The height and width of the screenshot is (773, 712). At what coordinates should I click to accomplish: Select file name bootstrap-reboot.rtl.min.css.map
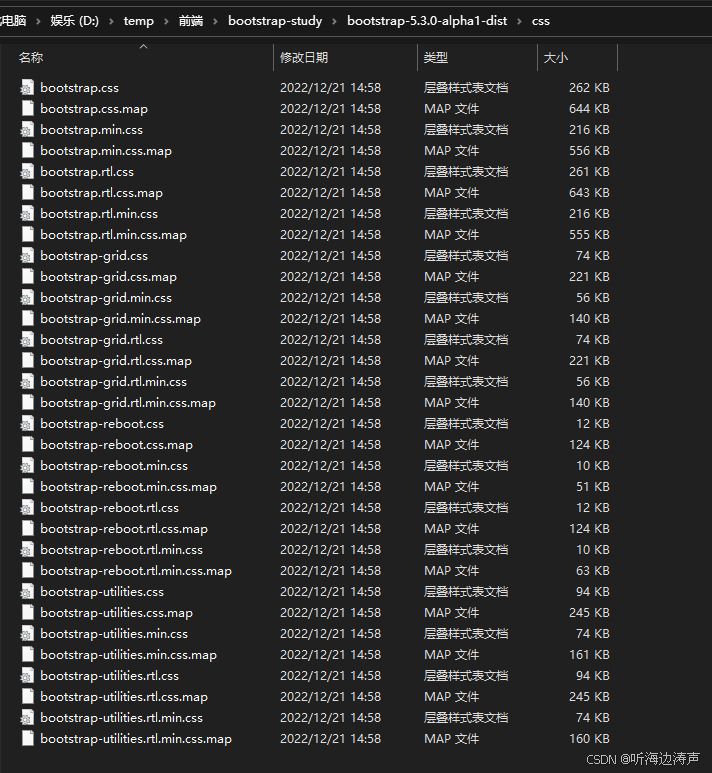click(x=136, y=571)
